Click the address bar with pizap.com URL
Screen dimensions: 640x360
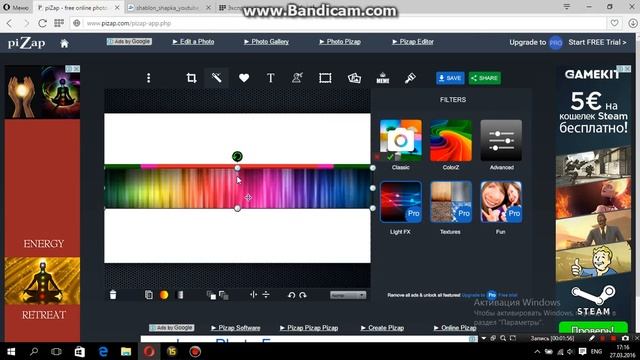tap(339, 23)
